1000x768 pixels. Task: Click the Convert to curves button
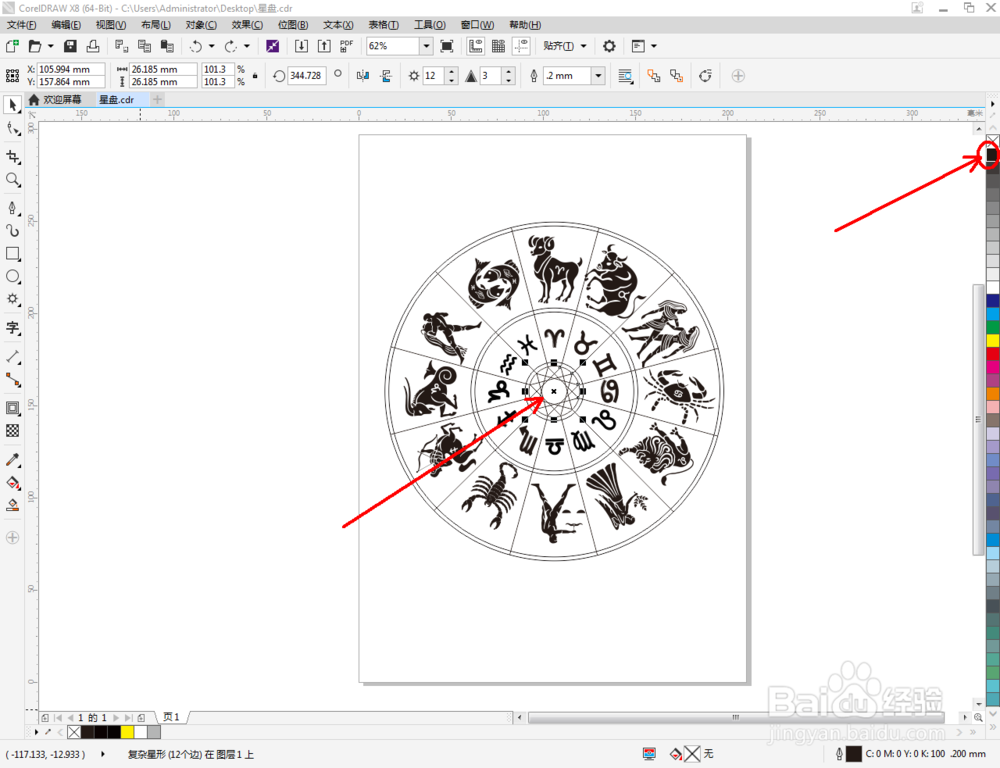[x=705, y=76]
